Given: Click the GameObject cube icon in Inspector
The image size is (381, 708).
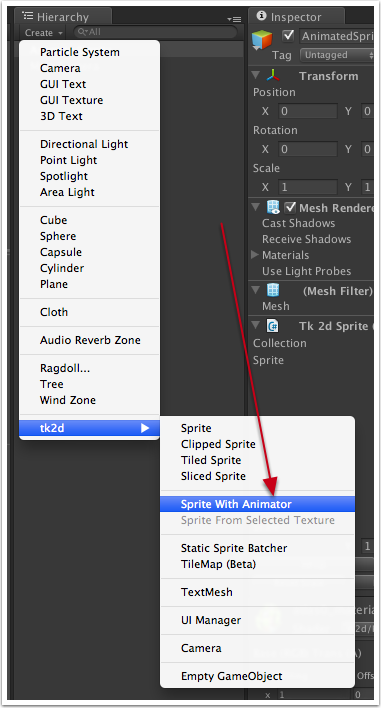Looking at the screenshot, I should click(x=262, y=40).
